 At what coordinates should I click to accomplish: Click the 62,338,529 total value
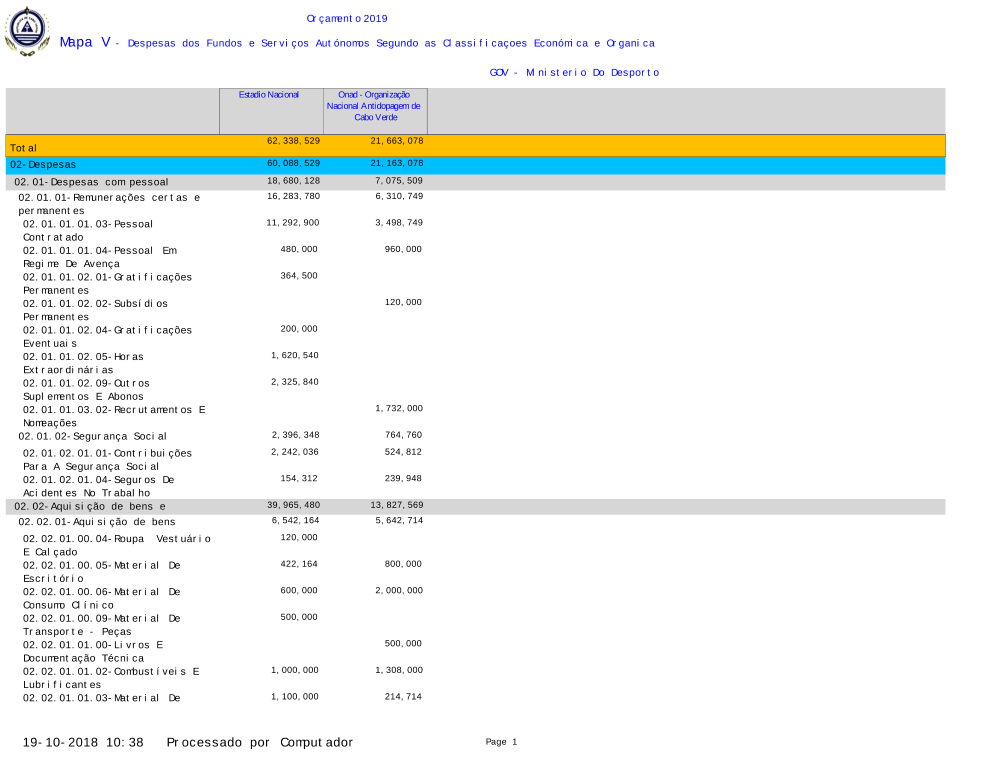(x=293, y=142)
